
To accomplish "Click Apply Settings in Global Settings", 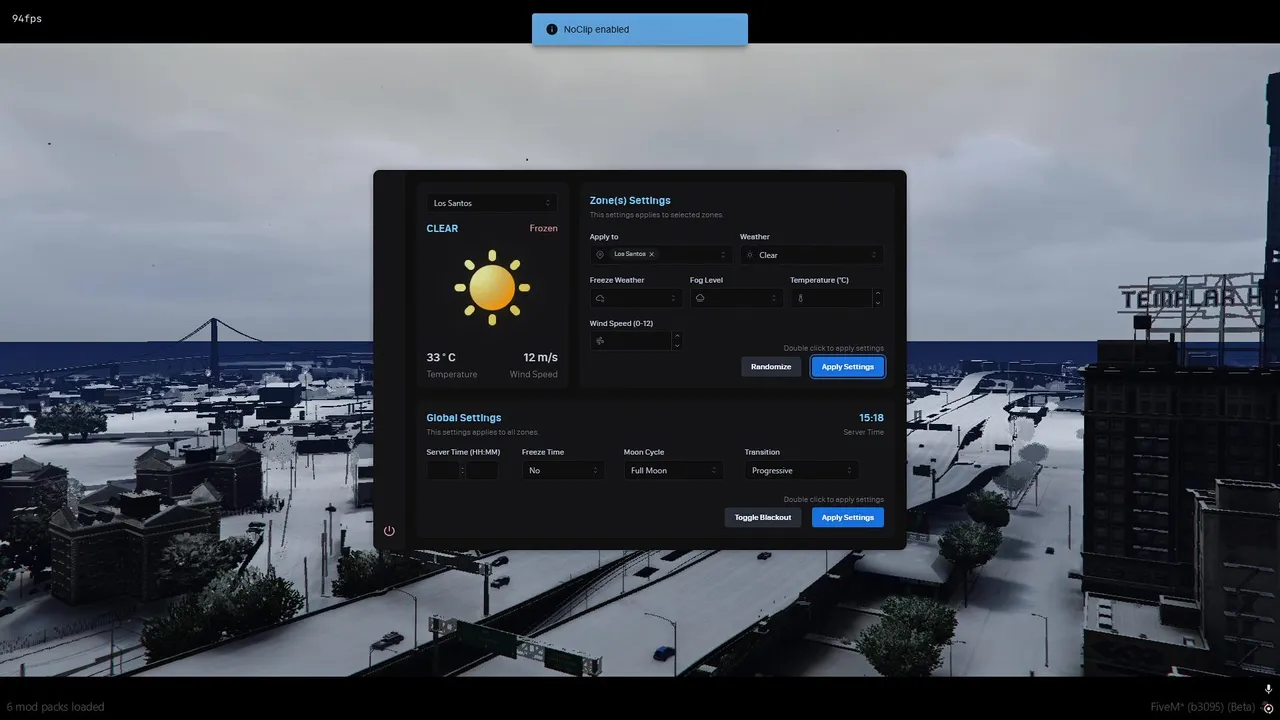I will click(x=848, y=517).
